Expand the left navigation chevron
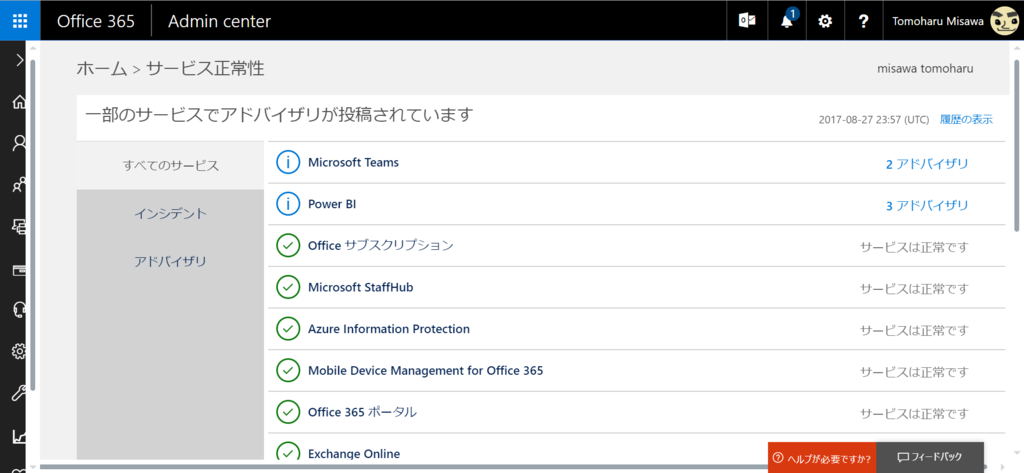1024x473 pixels. point(20,60)
